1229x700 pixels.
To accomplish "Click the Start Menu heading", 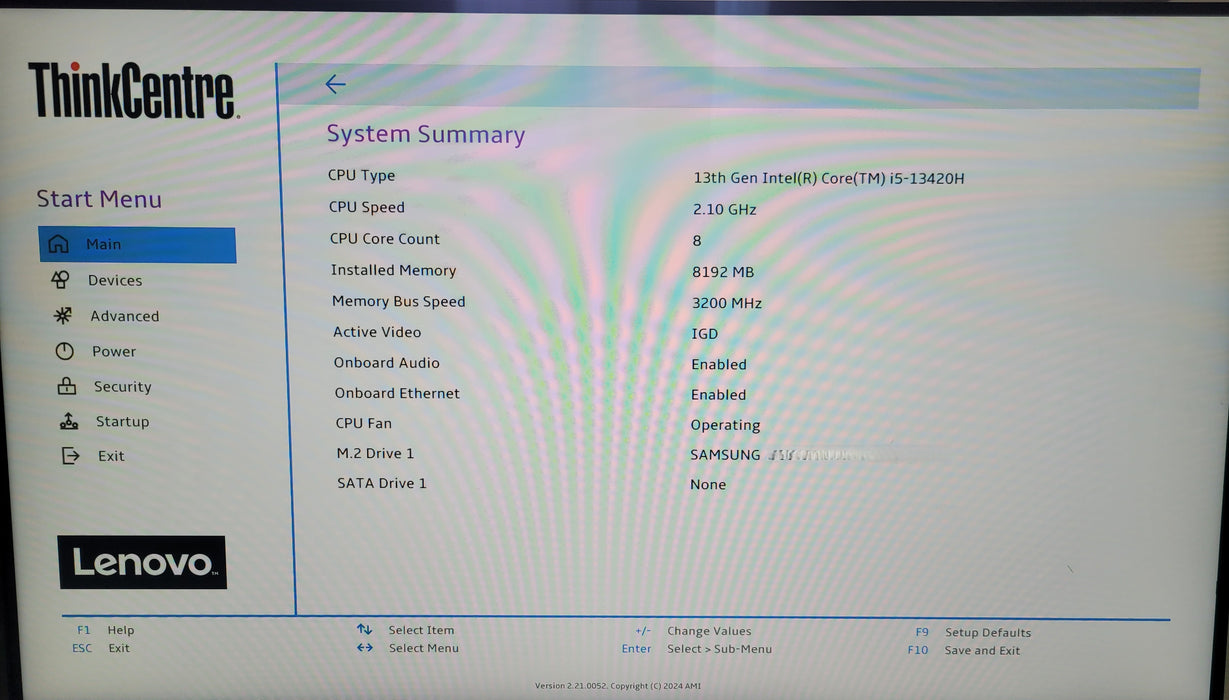I will pyautogui.click(x=99, y=199).
